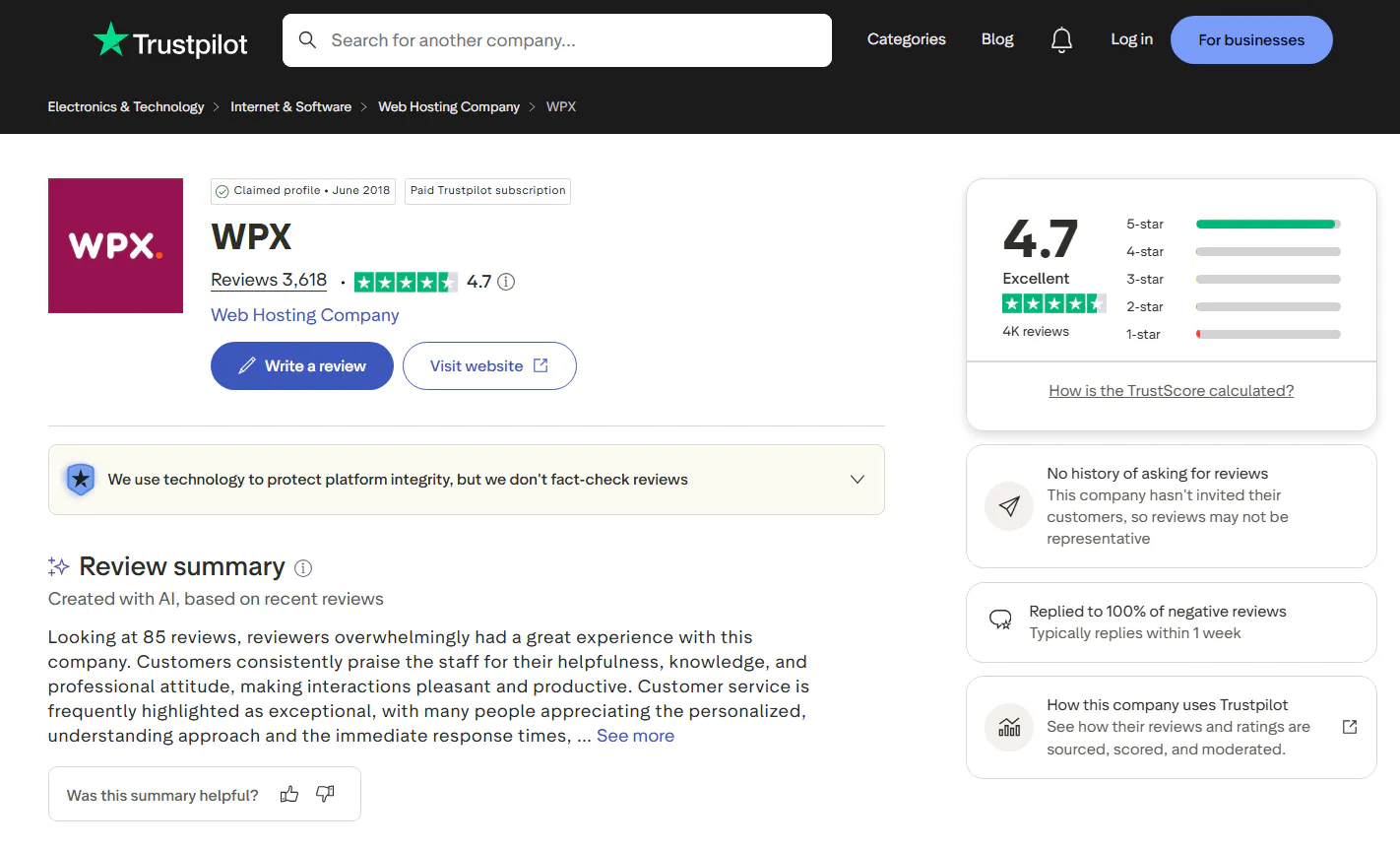Expand the platform integrity notice chevron
The image size is (1400, 849).
point(858,480)
